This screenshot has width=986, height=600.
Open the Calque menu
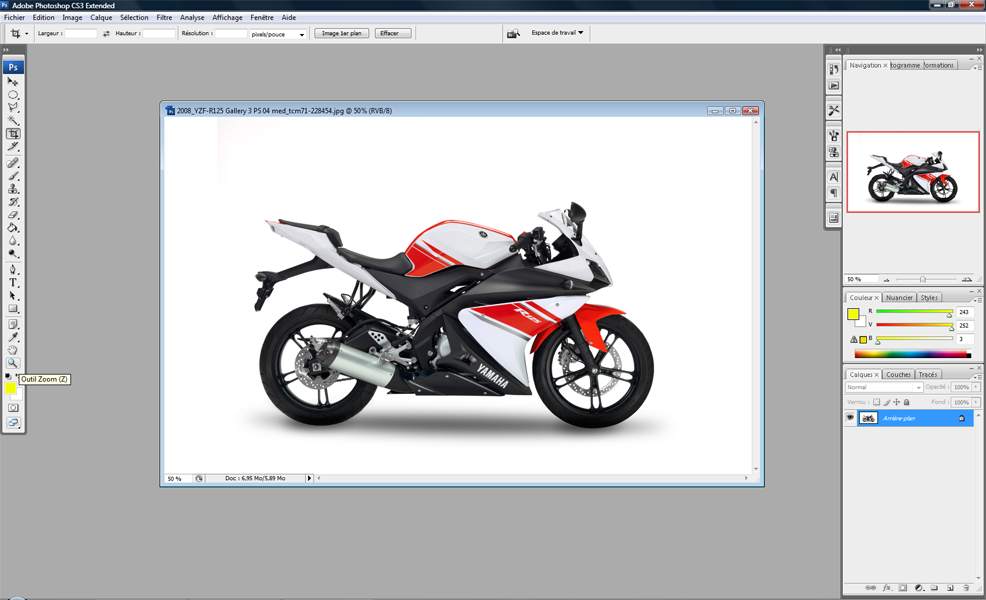tap(101, 18)
